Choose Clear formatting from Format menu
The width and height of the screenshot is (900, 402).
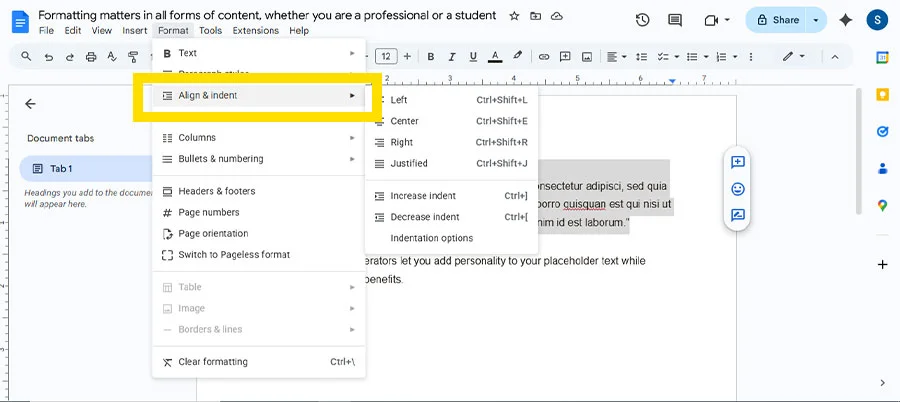(x=212, y=362)
